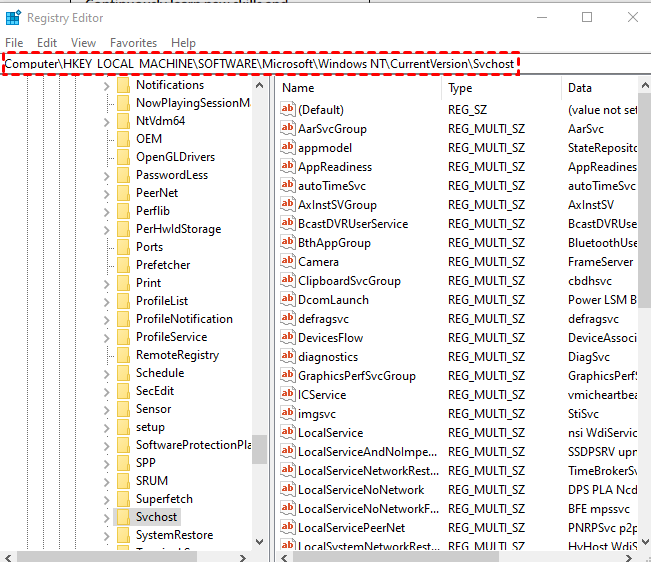Select the ProfileService key in tree
Screen dimensions: 651x562
coord(171,337)
